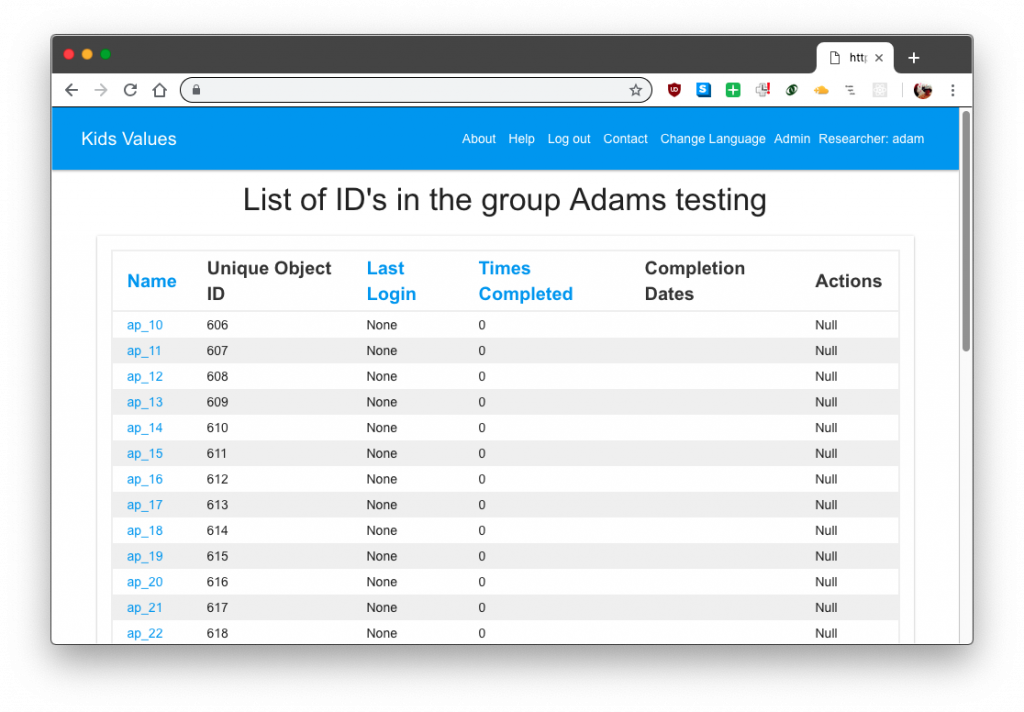Click the vertical page scrollbar
The image size is (1024, 712).
coord(966,232)
